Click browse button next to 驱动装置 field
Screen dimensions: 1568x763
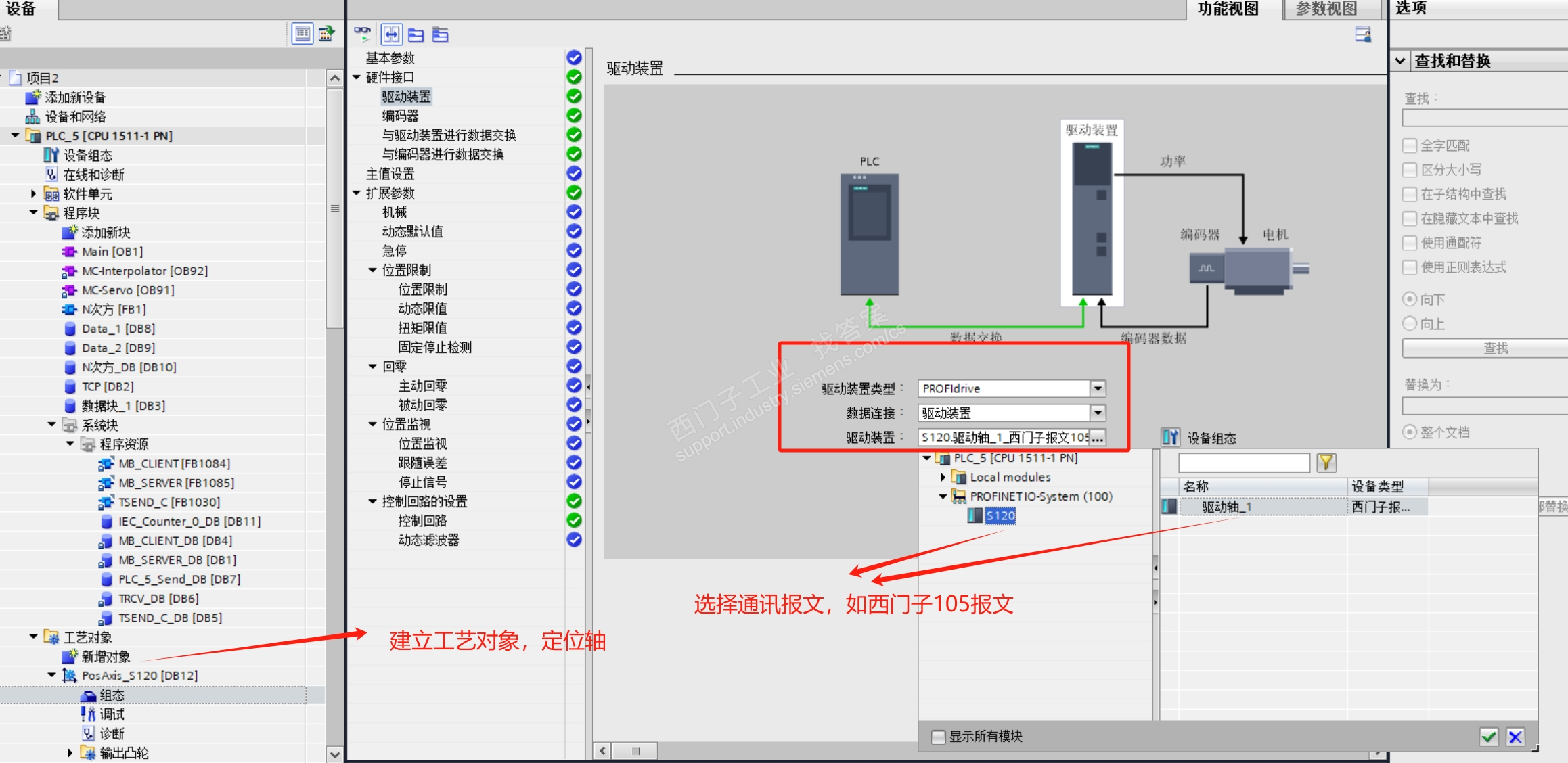point(1098,438)
